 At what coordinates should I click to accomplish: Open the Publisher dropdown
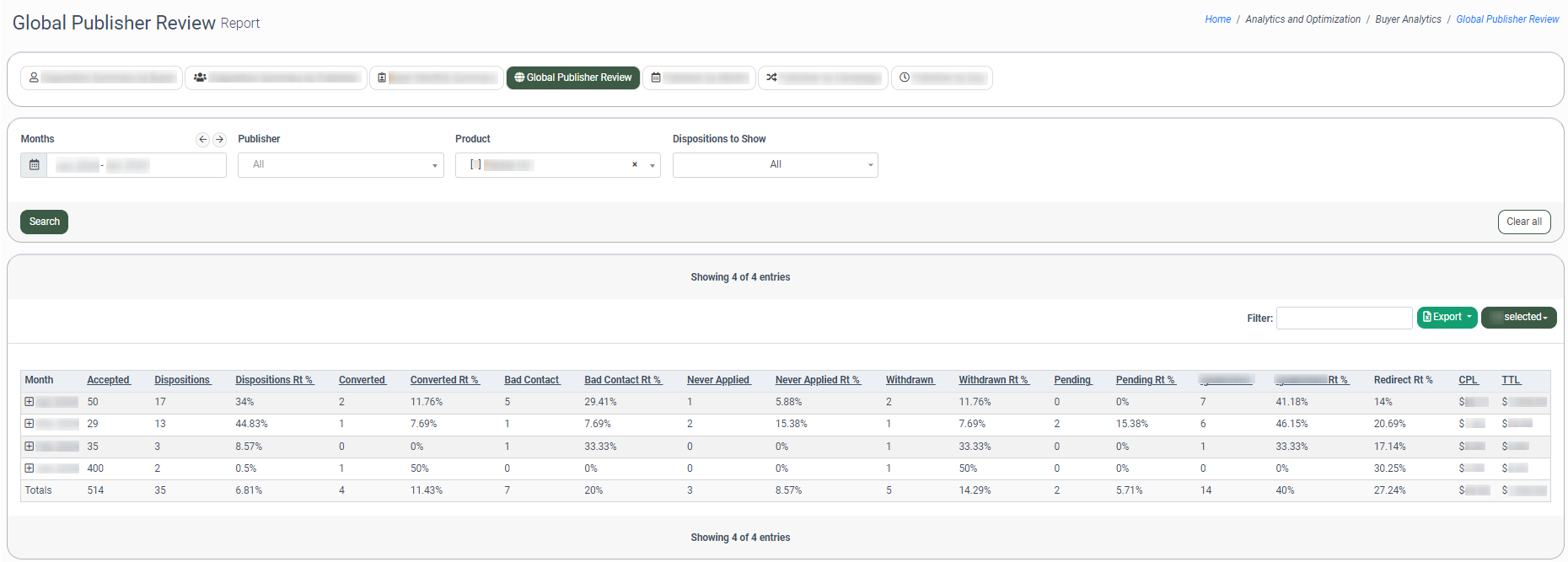[x=341, y=165]
